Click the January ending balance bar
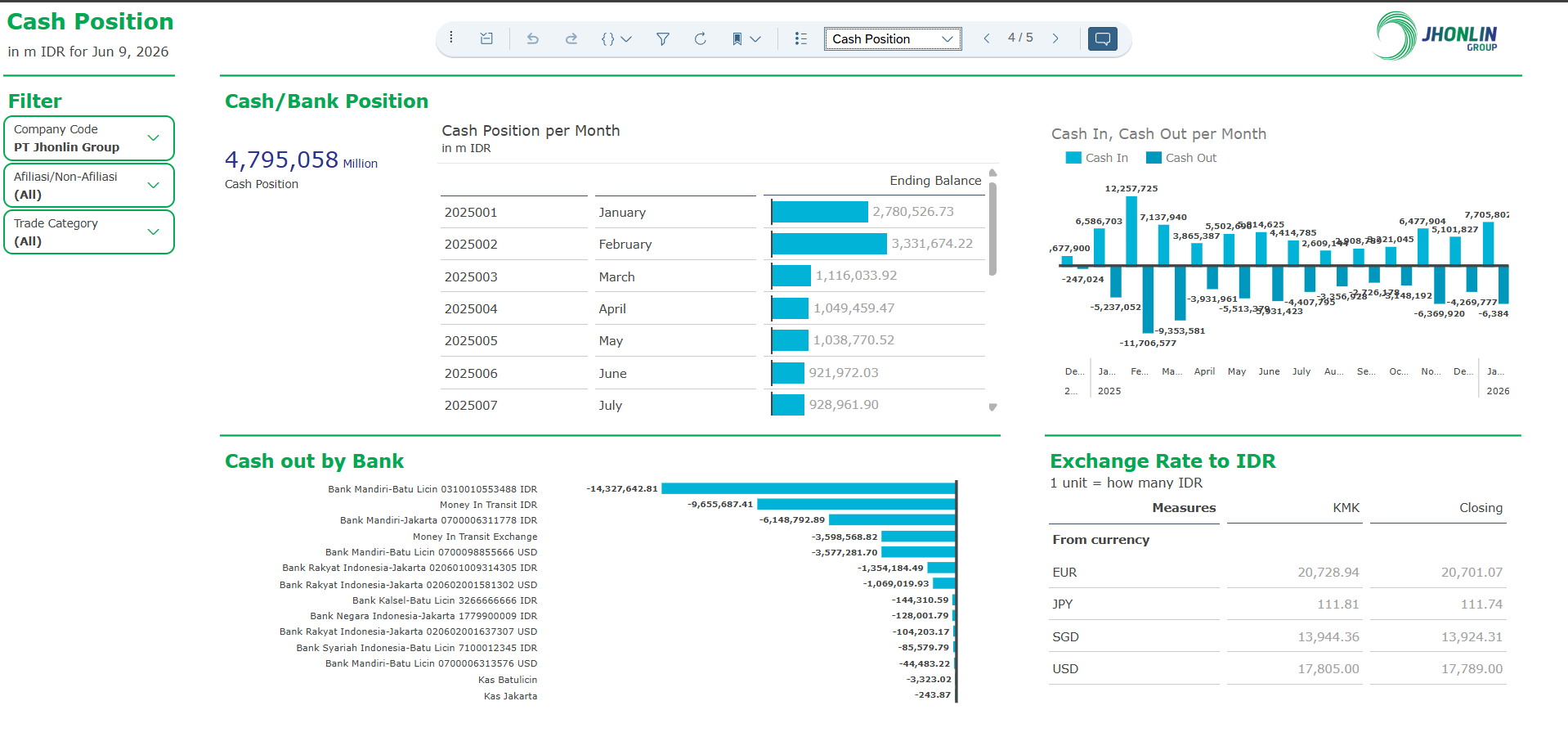Viewport: 1568px width, 746px height. point(820,212)
